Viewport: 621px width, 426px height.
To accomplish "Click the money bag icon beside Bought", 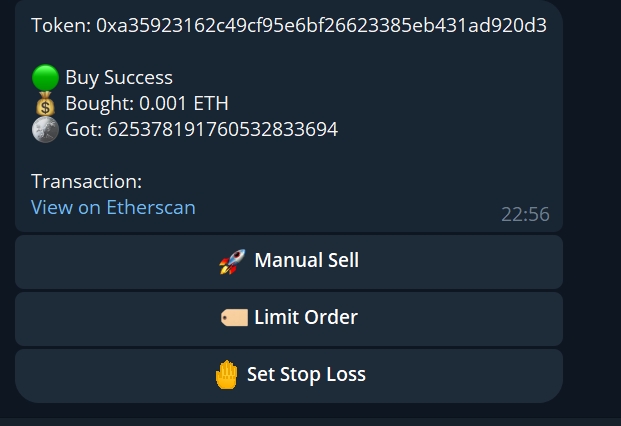I will tap(45, 103).
